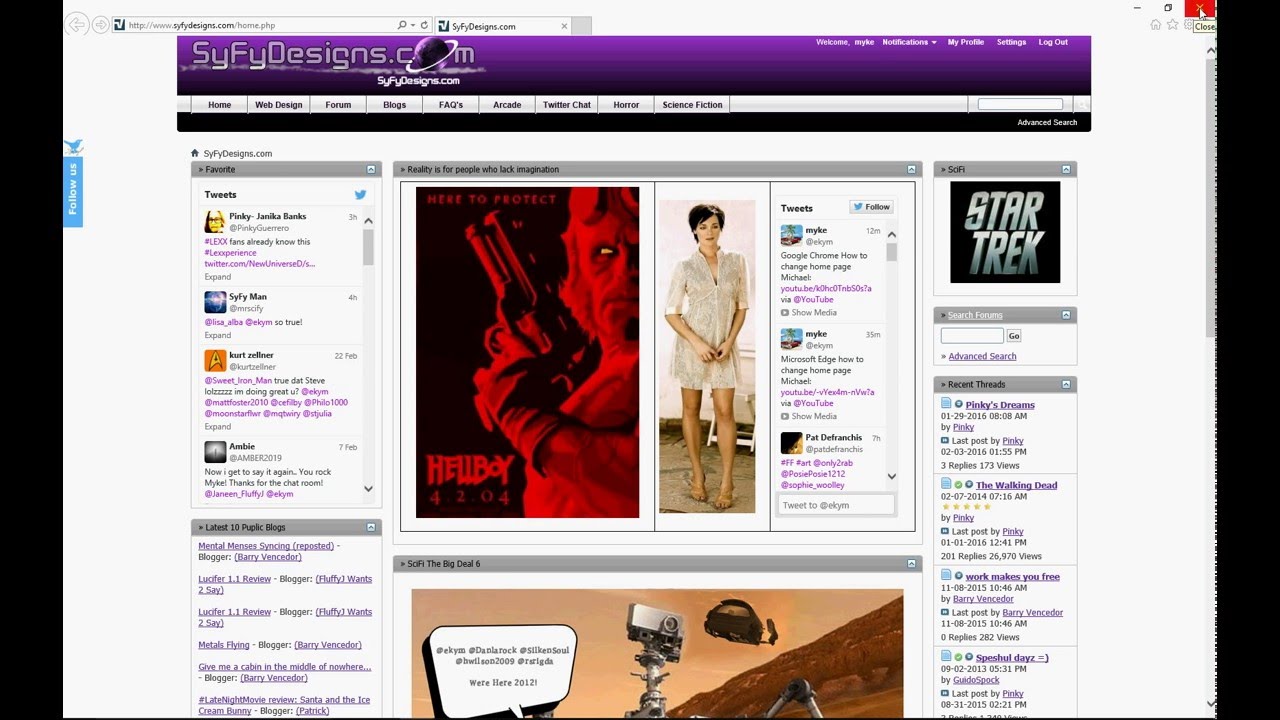Collapse the Reality is for people panel
This screenshot has width=1280, height=720.
[911, 169]
